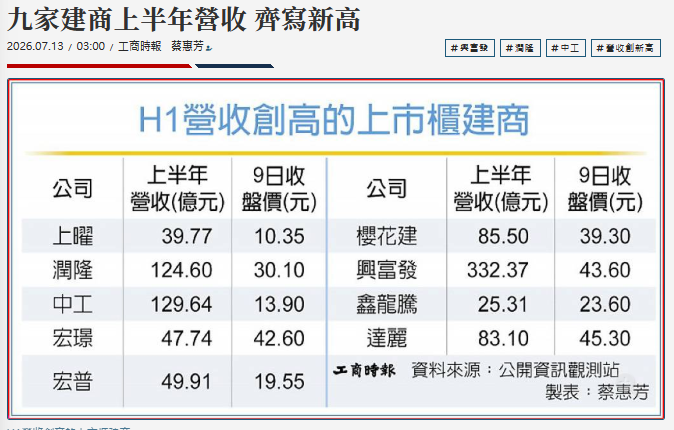Click the 鑫龍騰 company cell
Image resolution: width=674 pixels, height=430 pixels.
pos(386,304)
